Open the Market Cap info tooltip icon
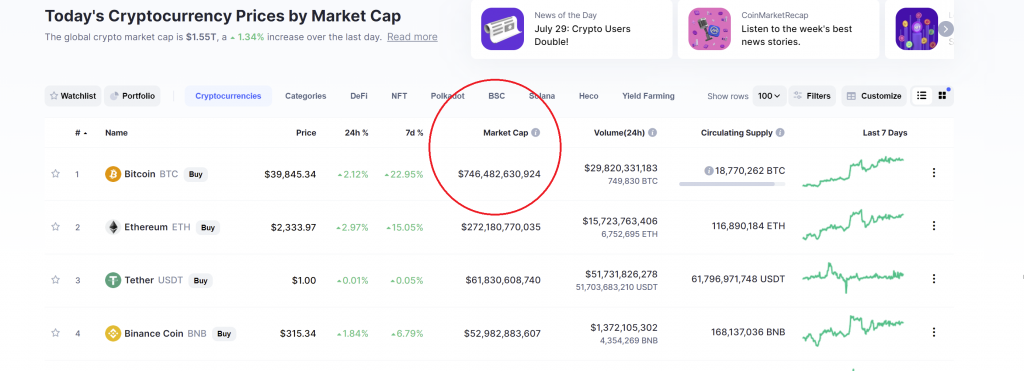The height and width of the screenshot is (371, 1024). (x=536, y=133)
